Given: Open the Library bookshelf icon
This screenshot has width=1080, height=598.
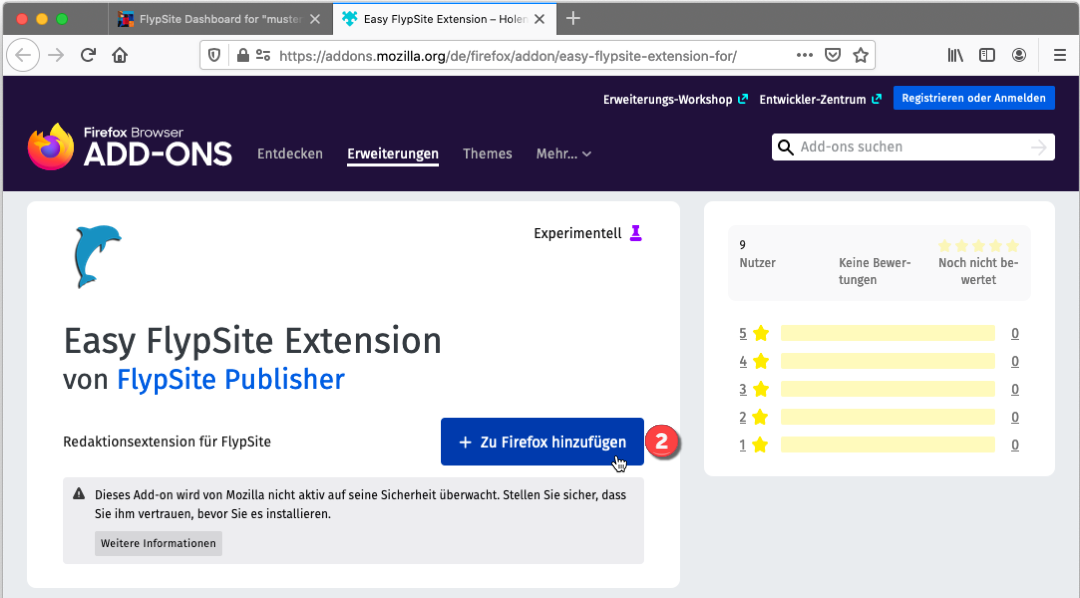Looking at the screenshot, I should tap(955, 55).
